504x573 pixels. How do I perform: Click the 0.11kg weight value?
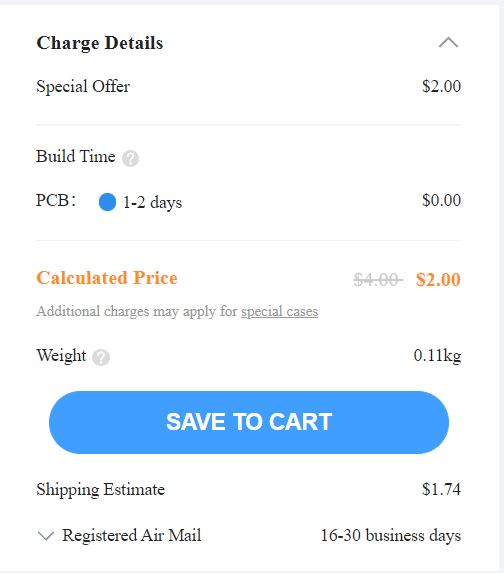pyautogui.click(x=437, y=356)
